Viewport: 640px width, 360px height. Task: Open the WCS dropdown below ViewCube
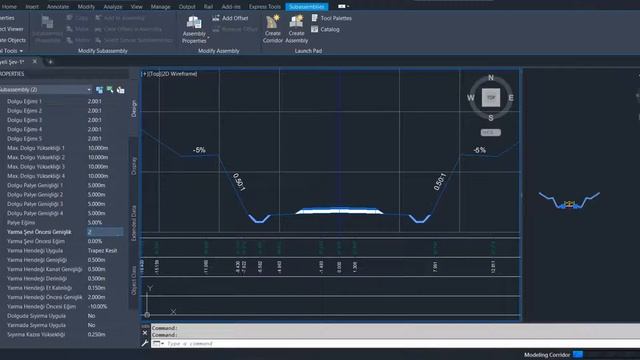(491, 133)
